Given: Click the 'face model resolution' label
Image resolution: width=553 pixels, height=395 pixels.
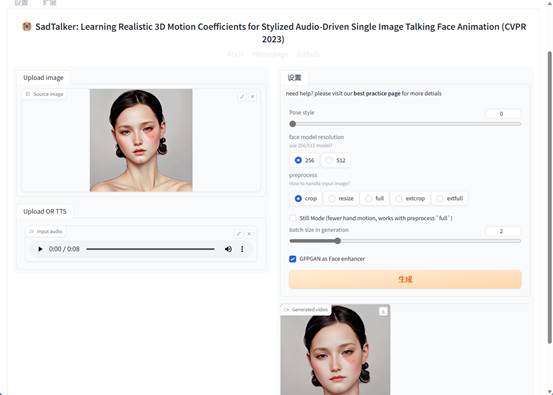Looking at the screenshot, I should coord(316,137).
